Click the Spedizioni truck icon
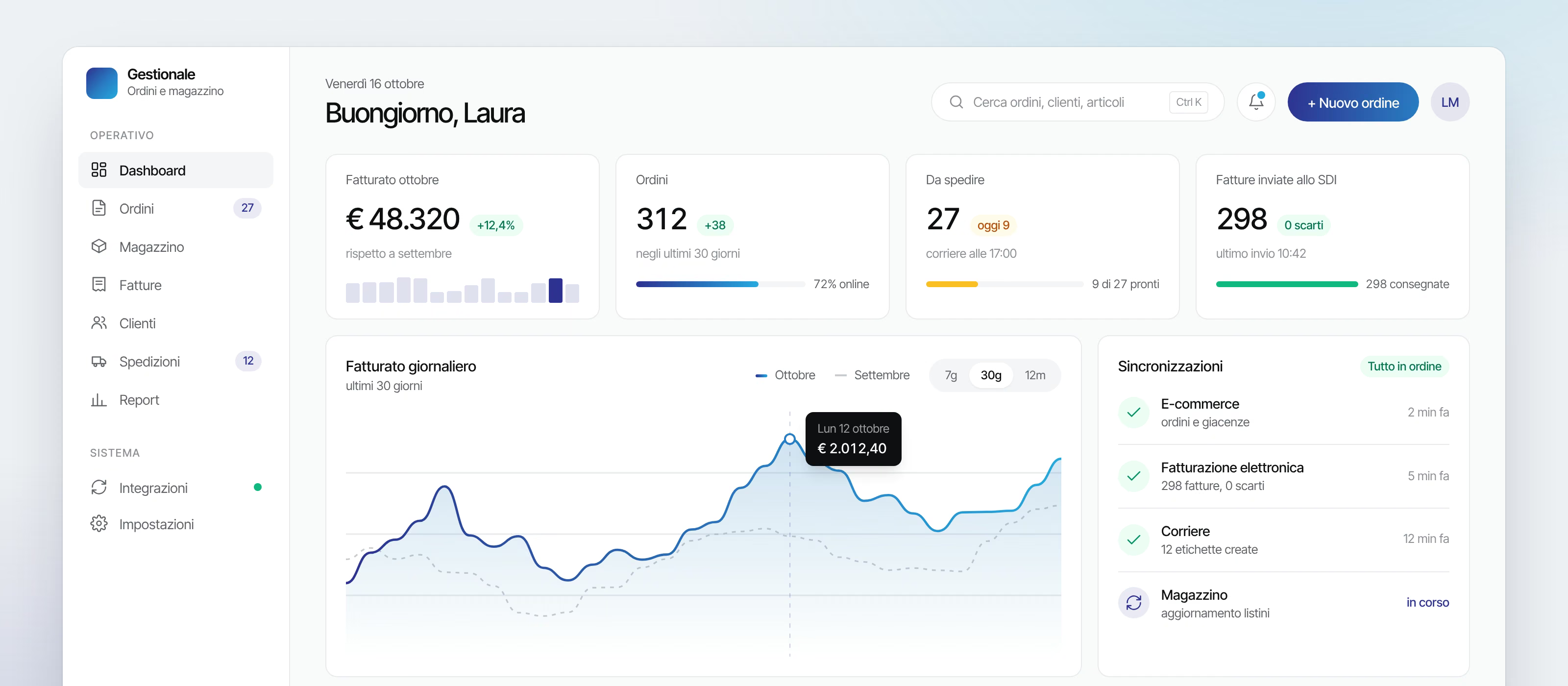1568x686 pixels. point(98,361)
